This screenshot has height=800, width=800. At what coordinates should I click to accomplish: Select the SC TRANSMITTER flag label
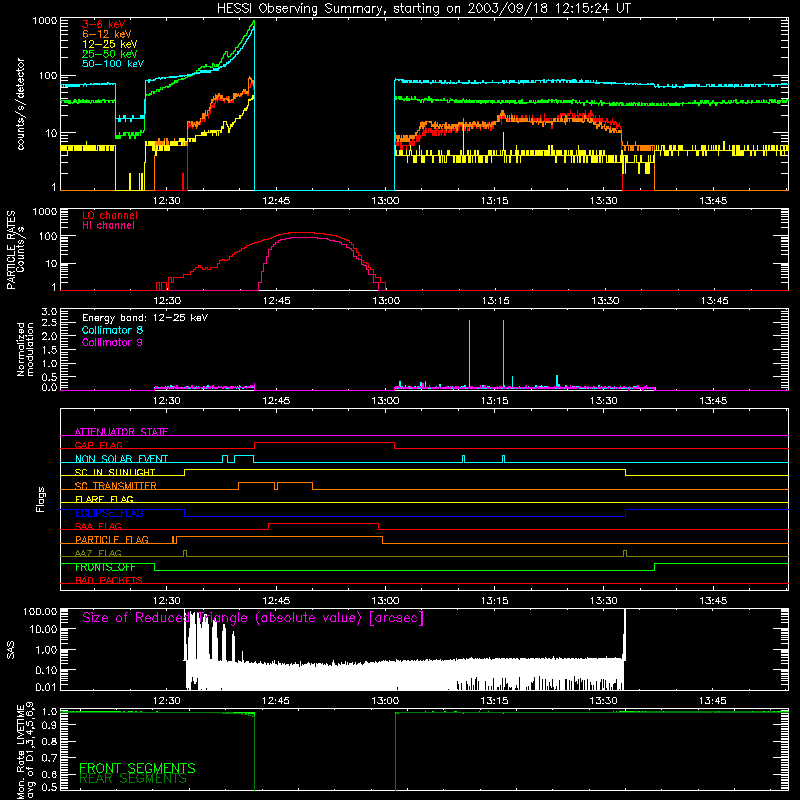pyautogui.click(x=116, y=486)
